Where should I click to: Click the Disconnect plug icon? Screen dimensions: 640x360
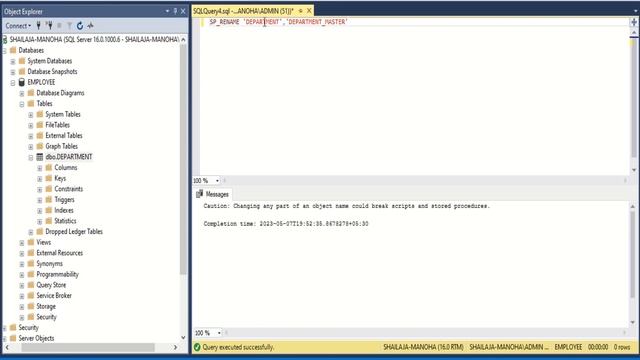49,26
